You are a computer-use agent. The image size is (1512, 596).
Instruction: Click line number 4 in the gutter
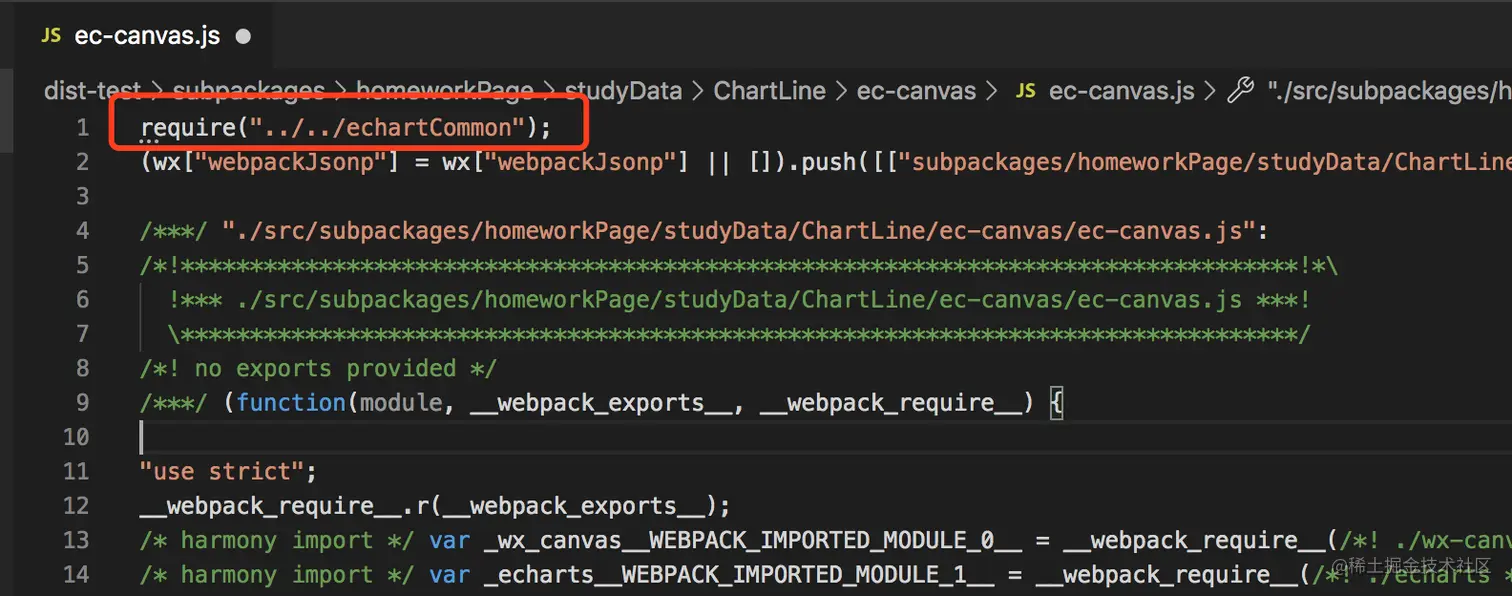pyautogui.click(x=84, y=231)
